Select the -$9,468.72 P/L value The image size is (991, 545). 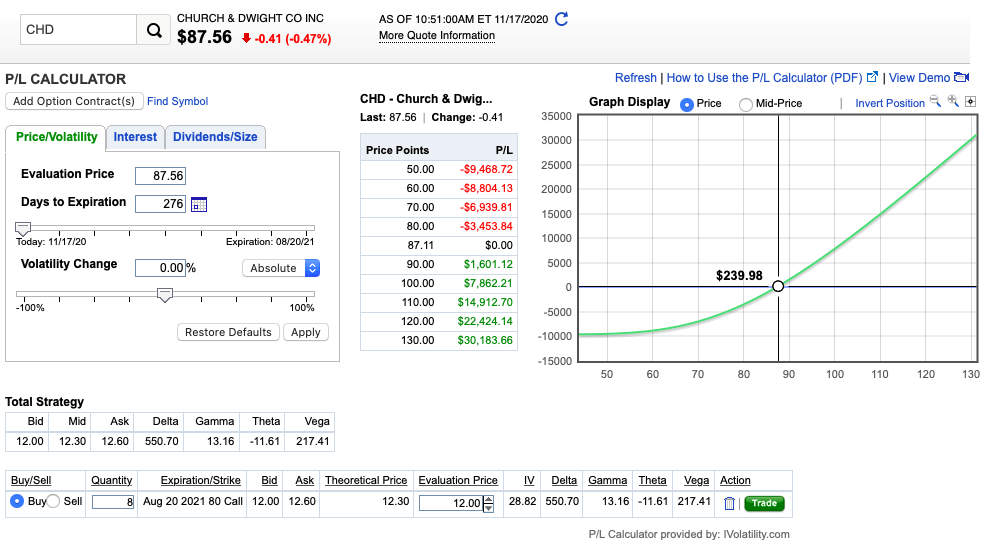tap(486, 169)
